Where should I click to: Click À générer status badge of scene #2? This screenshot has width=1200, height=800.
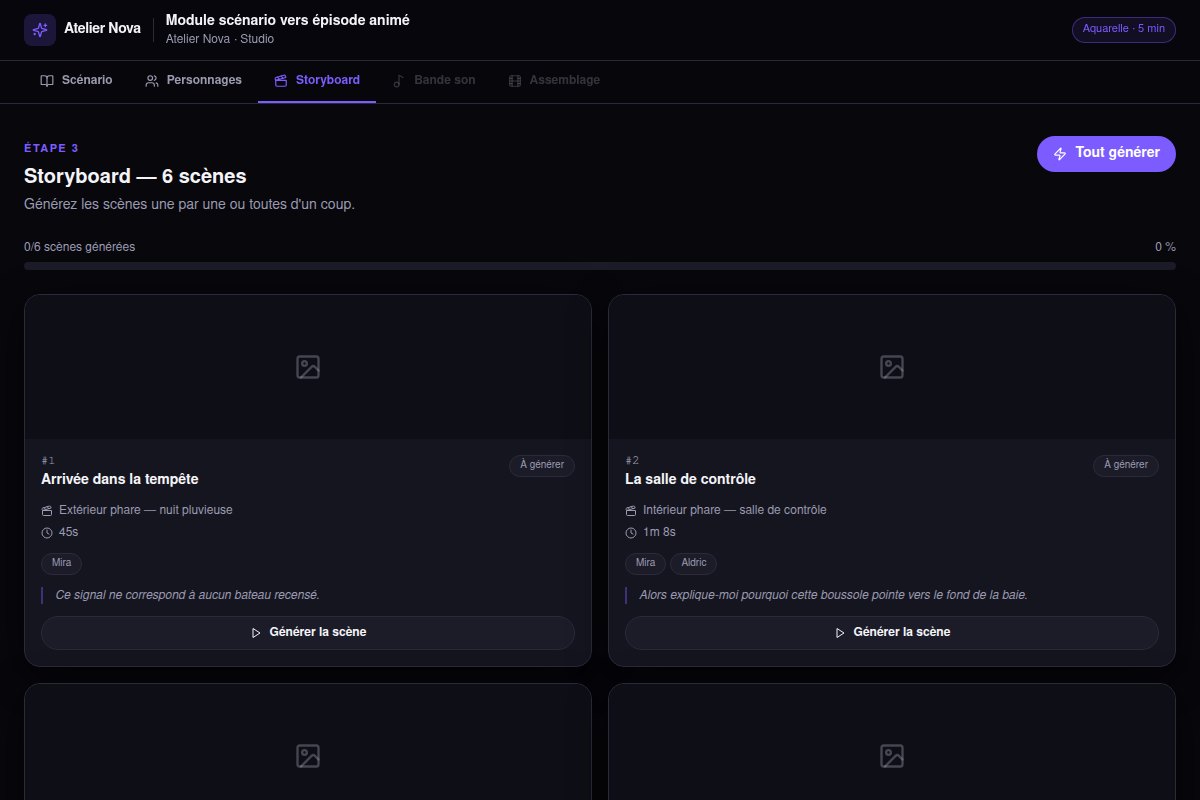pyautogui.click(x=1126, y=465)
